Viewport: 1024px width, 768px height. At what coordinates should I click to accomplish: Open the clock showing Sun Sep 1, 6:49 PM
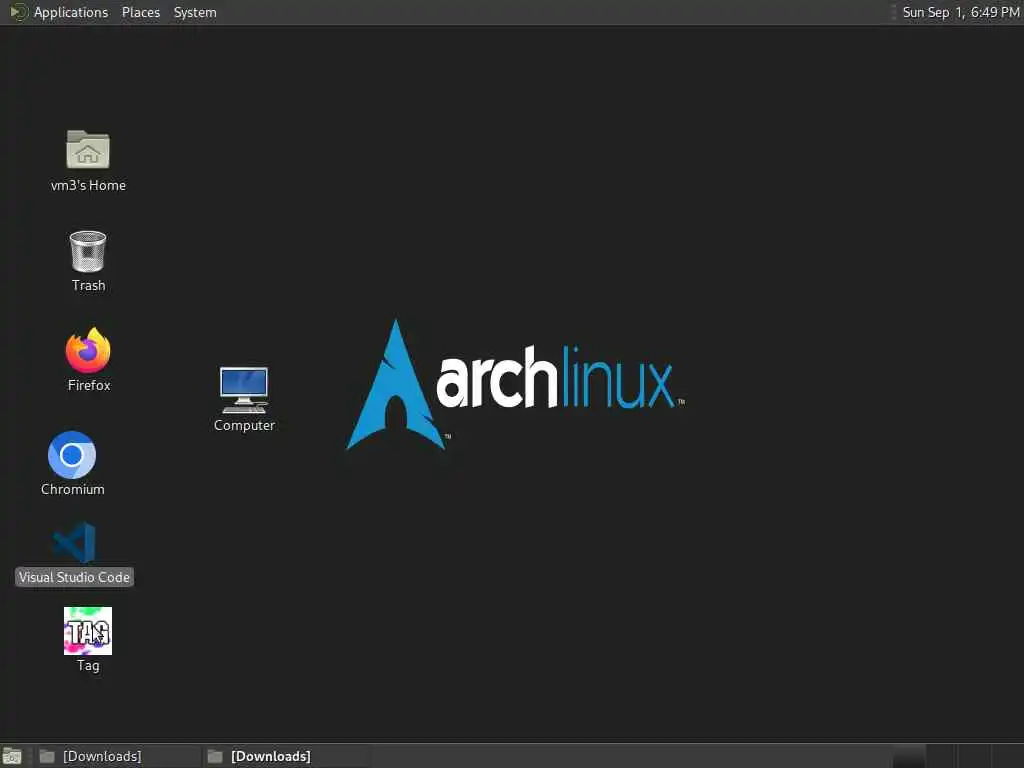(x=960, y=12)
